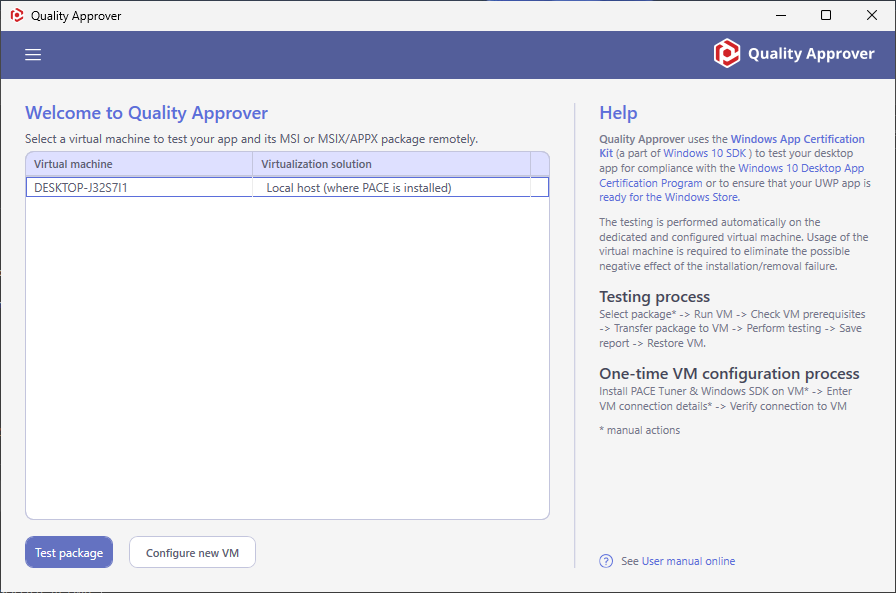Click the Quality Approver title bar icon
This screenshot has height=593, width=896.
[17, 15]
